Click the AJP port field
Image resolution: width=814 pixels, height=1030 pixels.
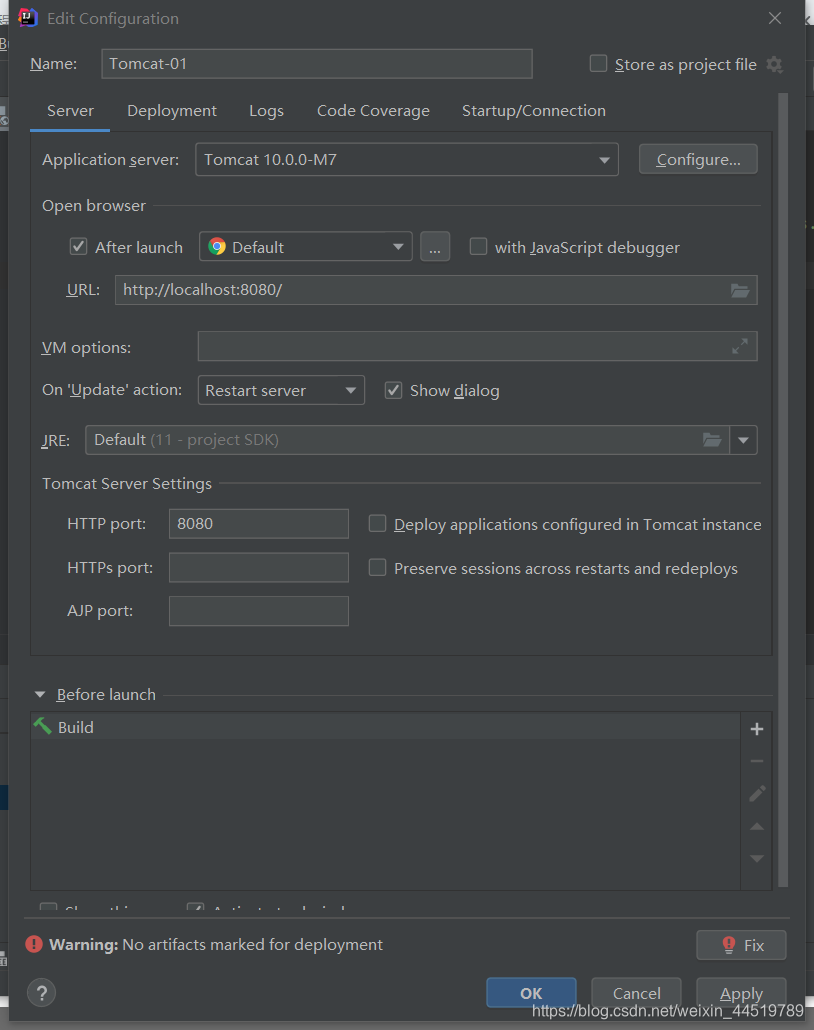tap(259, 611)
